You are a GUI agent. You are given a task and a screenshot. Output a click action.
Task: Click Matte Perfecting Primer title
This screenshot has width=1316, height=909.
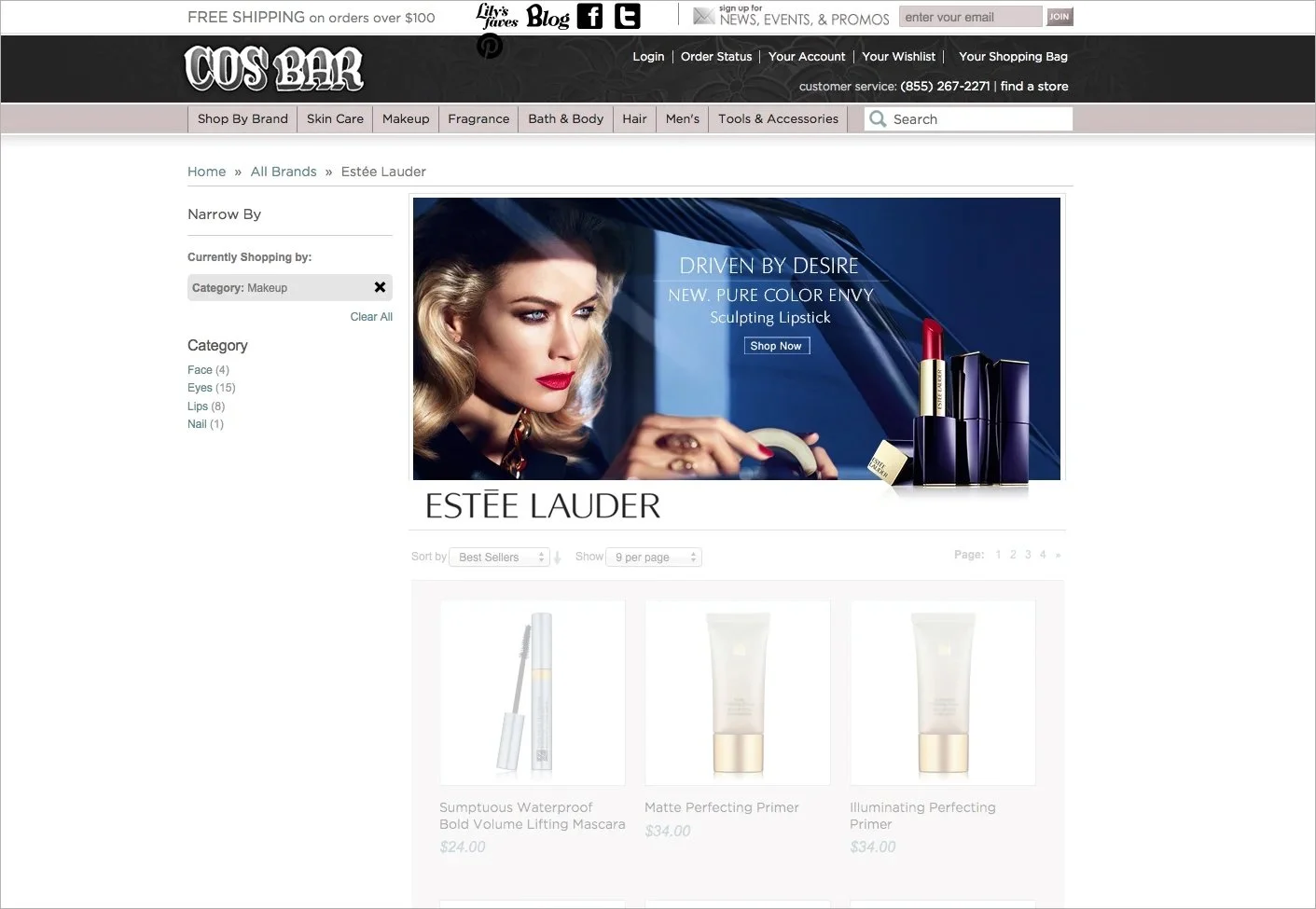(x=722, y=807)
